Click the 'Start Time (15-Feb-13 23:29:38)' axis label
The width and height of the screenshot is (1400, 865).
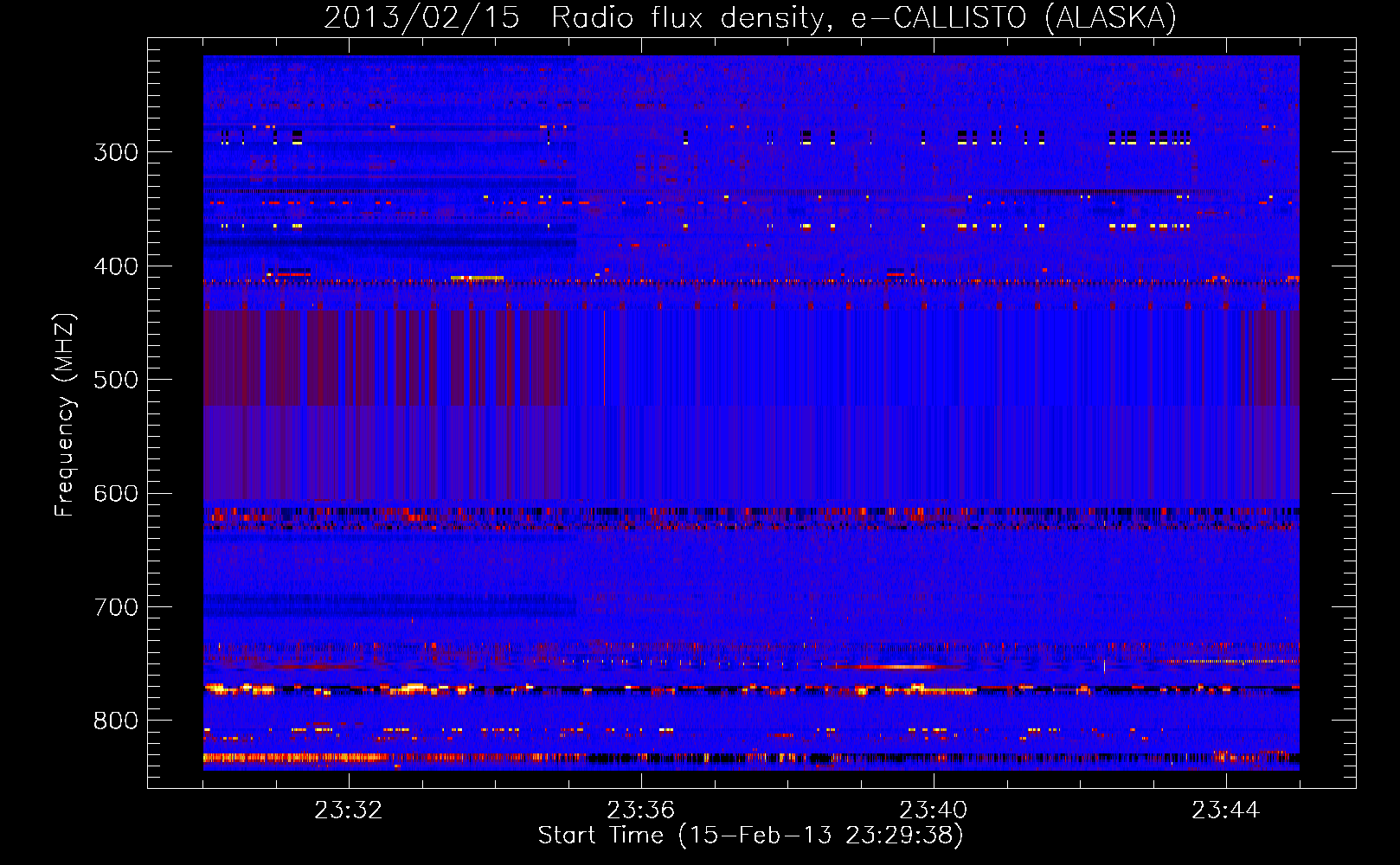[750, 836]
